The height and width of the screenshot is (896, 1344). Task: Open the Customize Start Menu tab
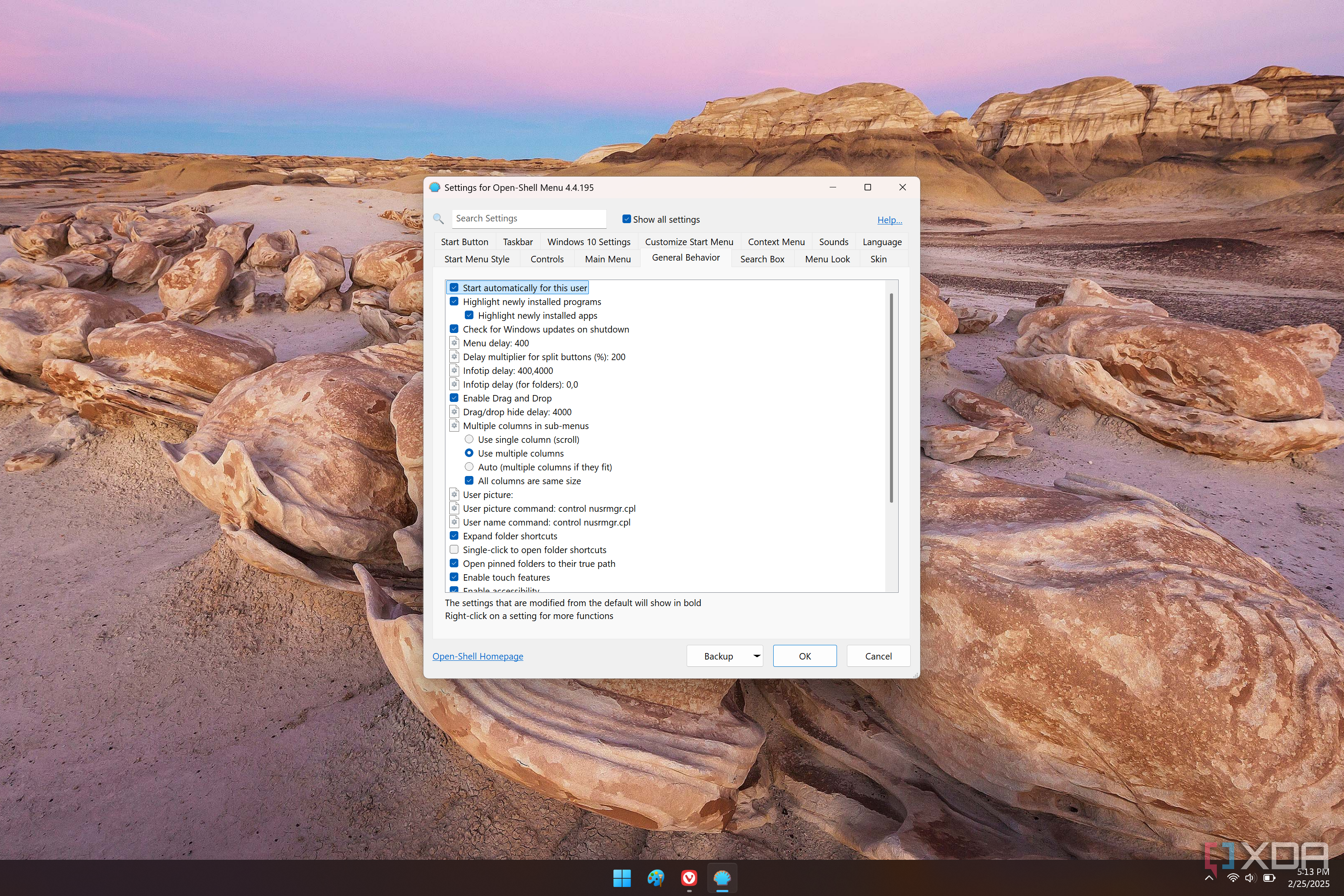pos(689,242)
